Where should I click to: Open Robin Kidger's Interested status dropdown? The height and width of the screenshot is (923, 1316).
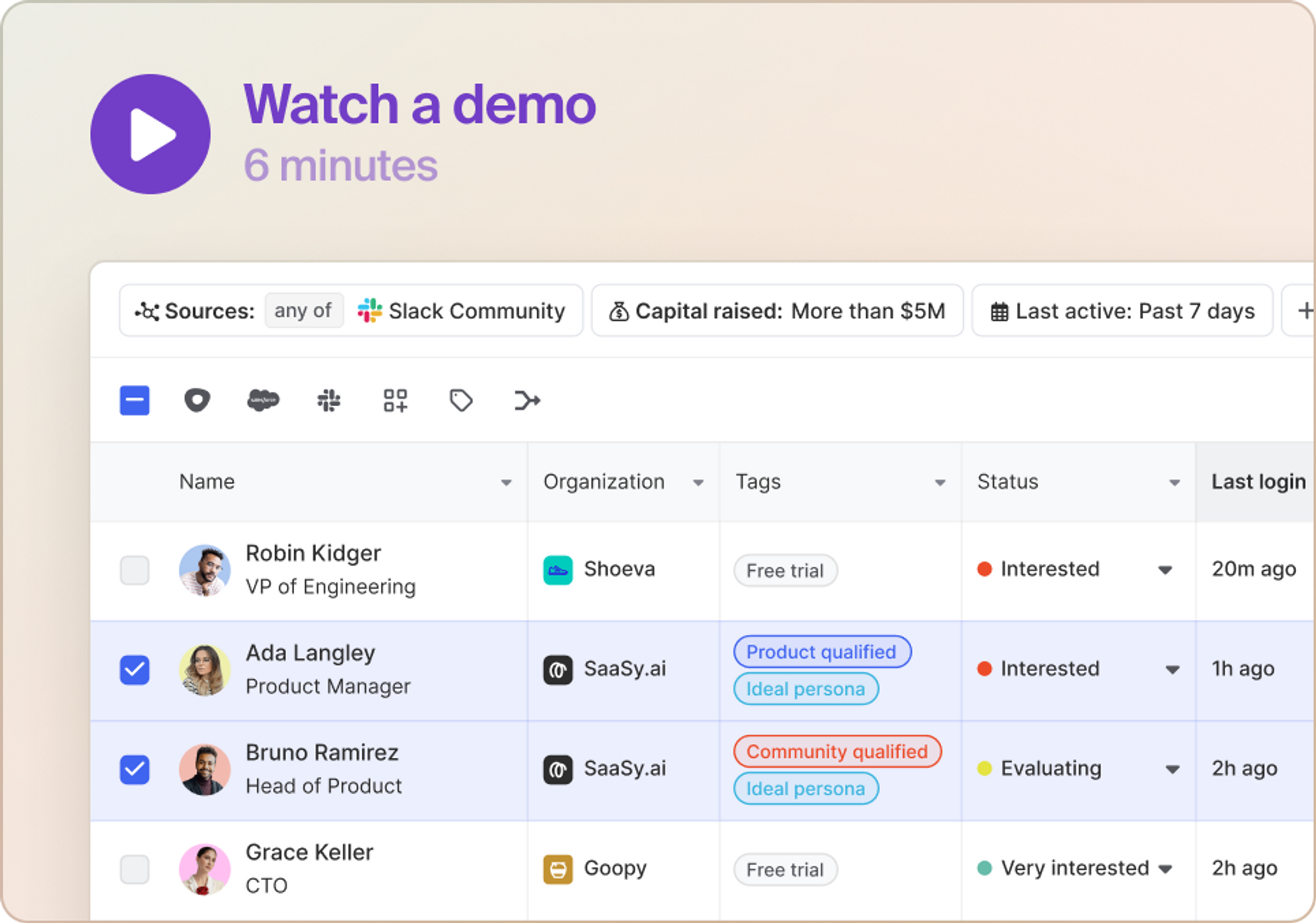(x=1164, y=570)
